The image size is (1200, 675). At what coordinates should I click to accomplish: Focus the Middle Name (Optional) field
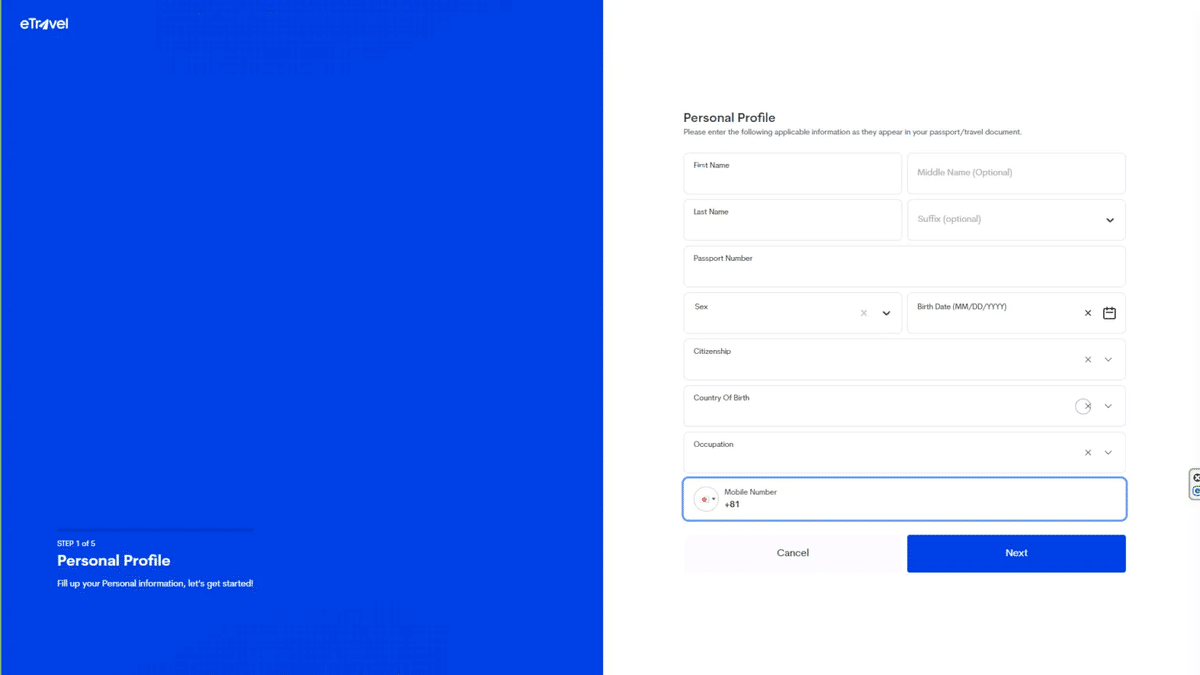[1016, 173]
